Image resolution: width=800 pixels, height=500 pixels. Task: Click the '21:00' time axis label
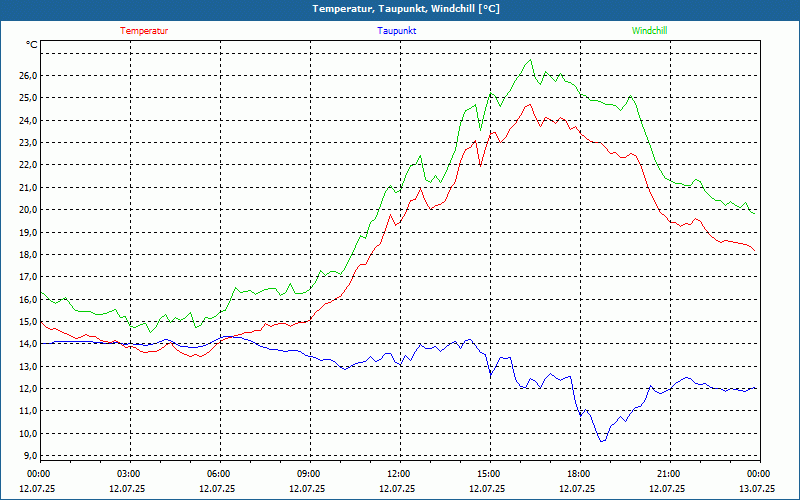click(x=670, y=474)
